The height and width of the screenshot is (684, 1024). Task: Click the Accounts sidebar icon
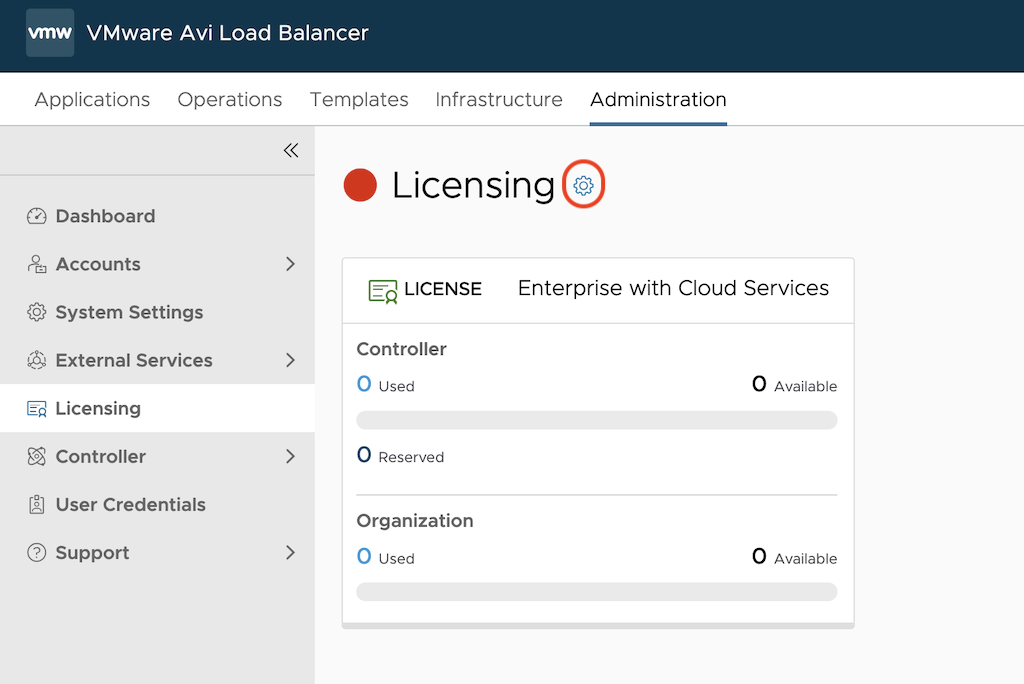37,264
